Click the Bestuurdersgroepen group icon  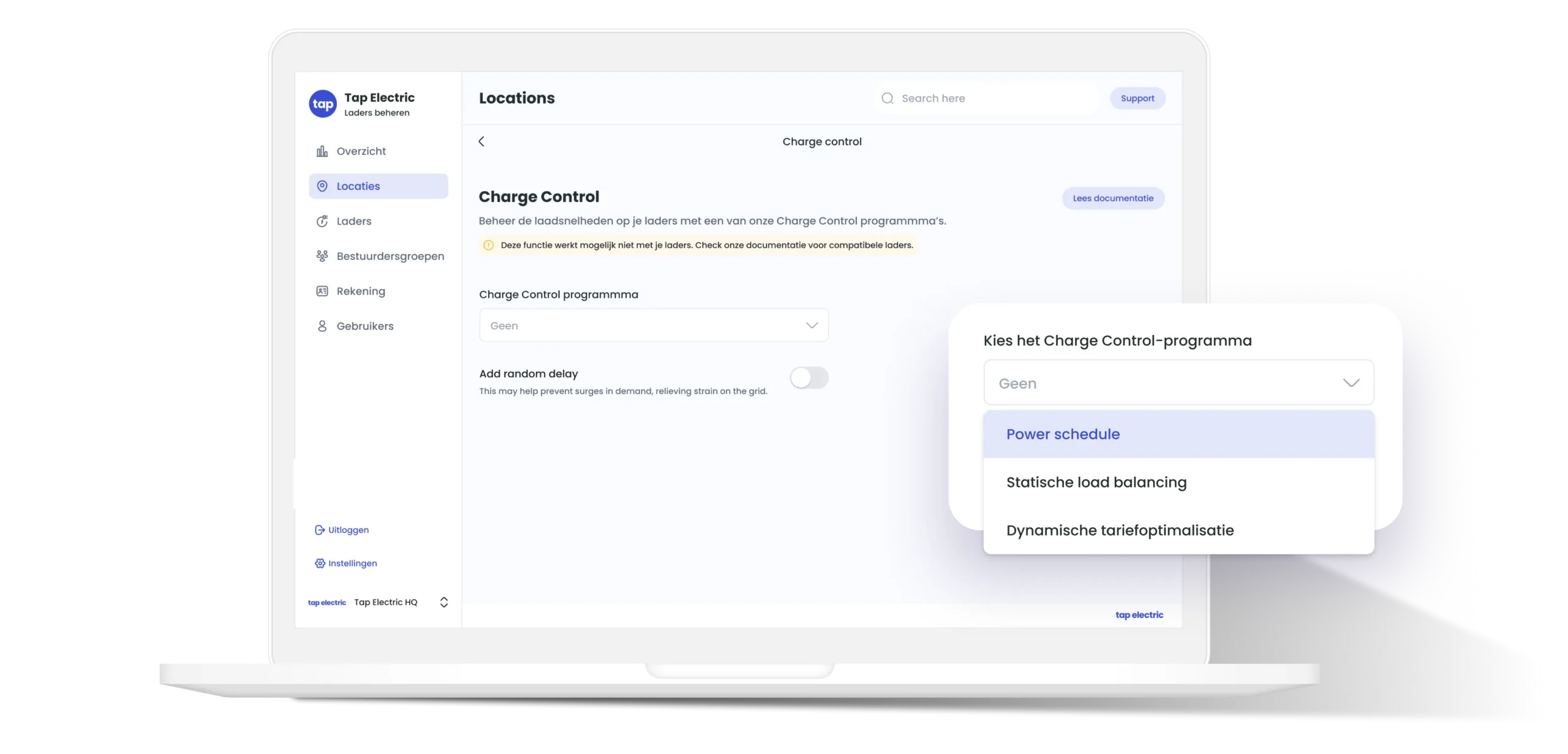[322, 256]
